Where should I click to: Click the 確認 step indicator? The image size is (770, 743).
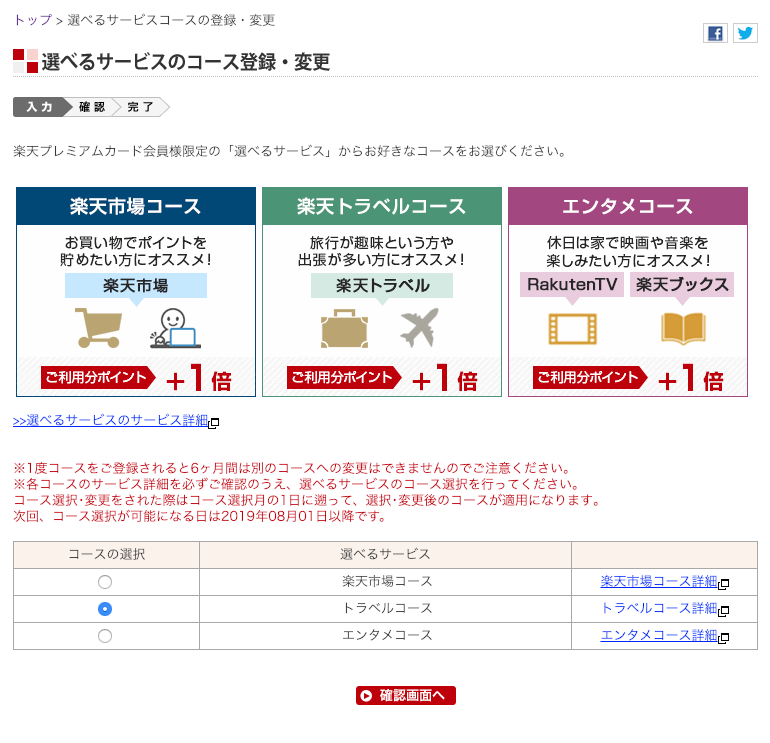[92, 107]
